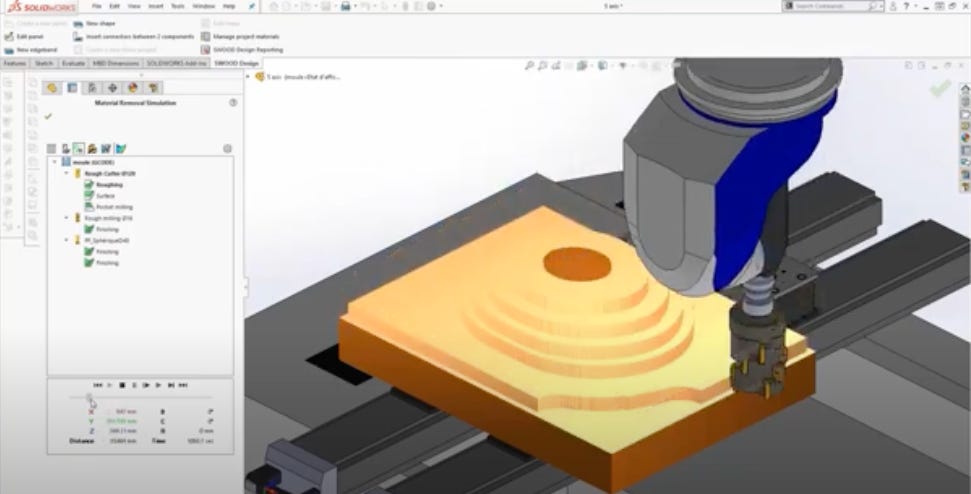Collapse the moule program root node

[x=55, y=162]
